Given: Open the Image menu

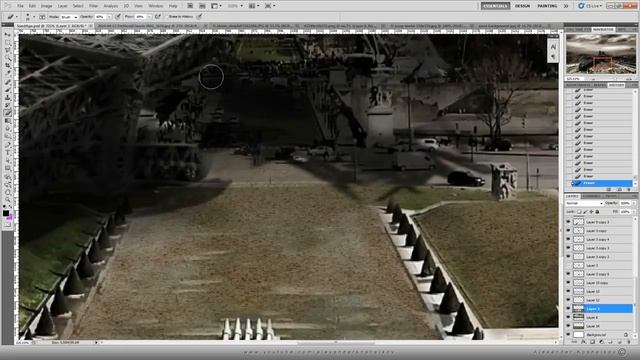Looking at the screenshot, I should pos(47,6).
